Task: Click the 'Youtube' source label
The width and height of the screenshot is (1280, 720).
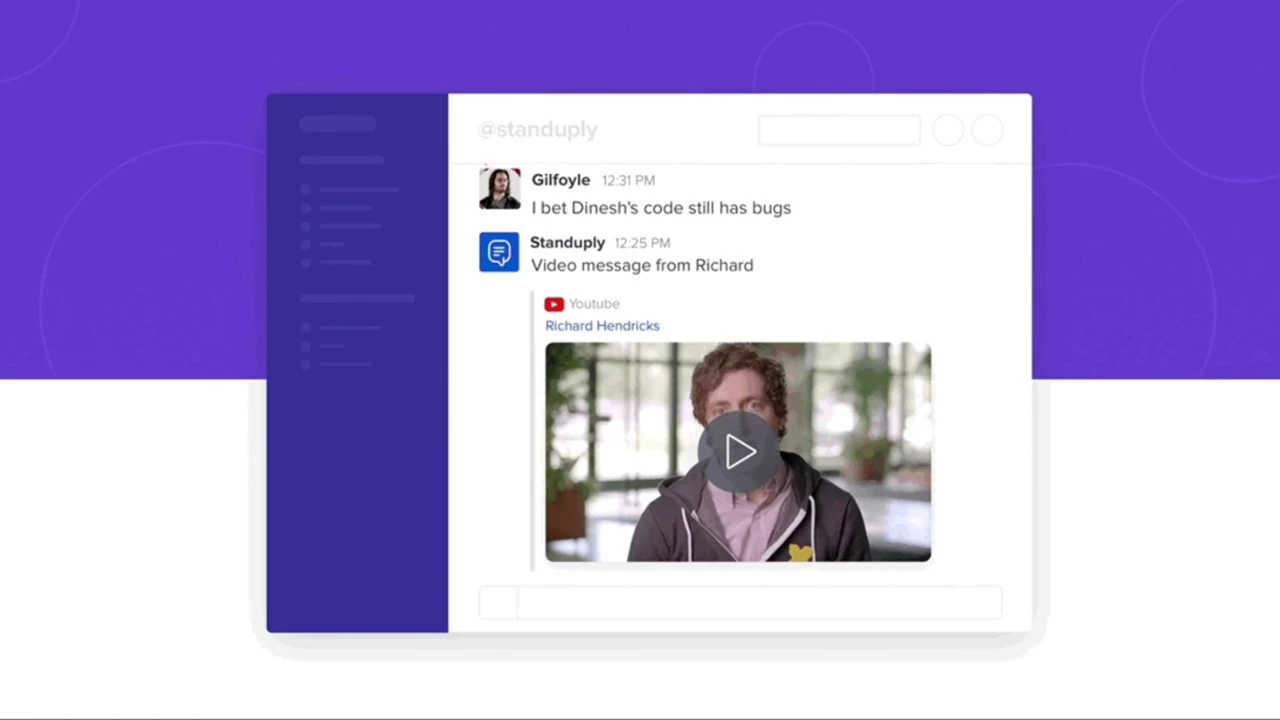Action: (594, 304)
